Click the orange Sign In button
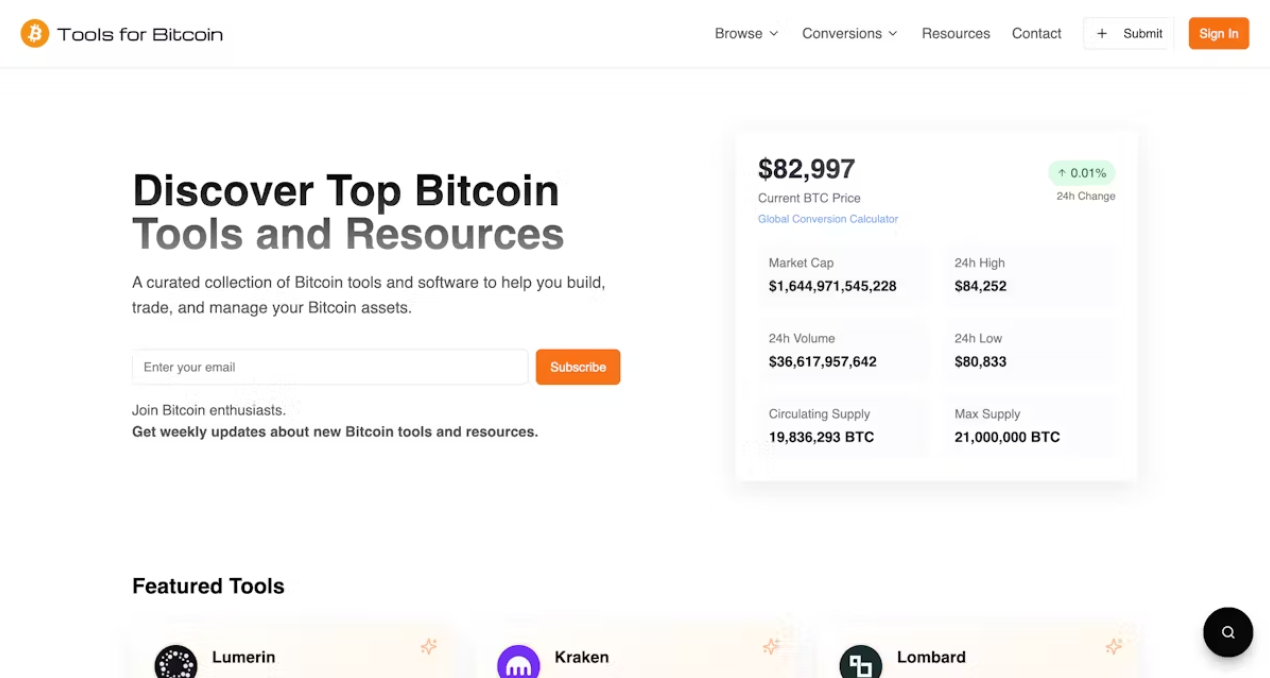This screenshot has width=1270, height=678. pyautogui.click(x=1218, y=33)
